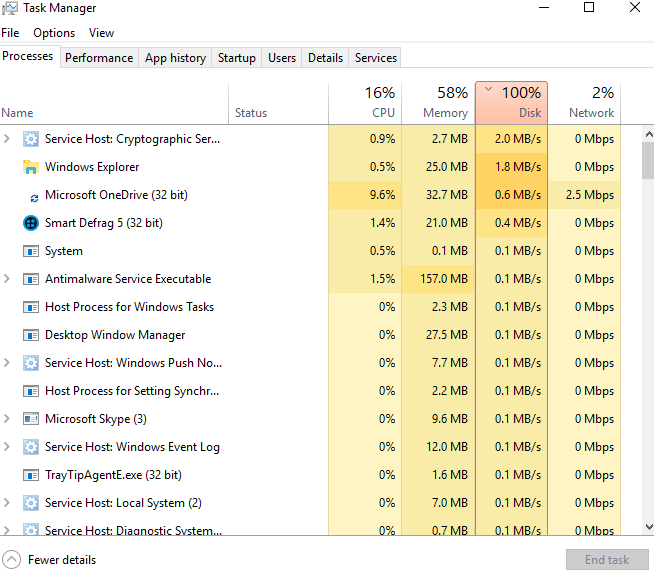Click the Task Manager title bar icon
Viewport: 654px width, 582px height.
pyautogui.click(x=10, y=8)
